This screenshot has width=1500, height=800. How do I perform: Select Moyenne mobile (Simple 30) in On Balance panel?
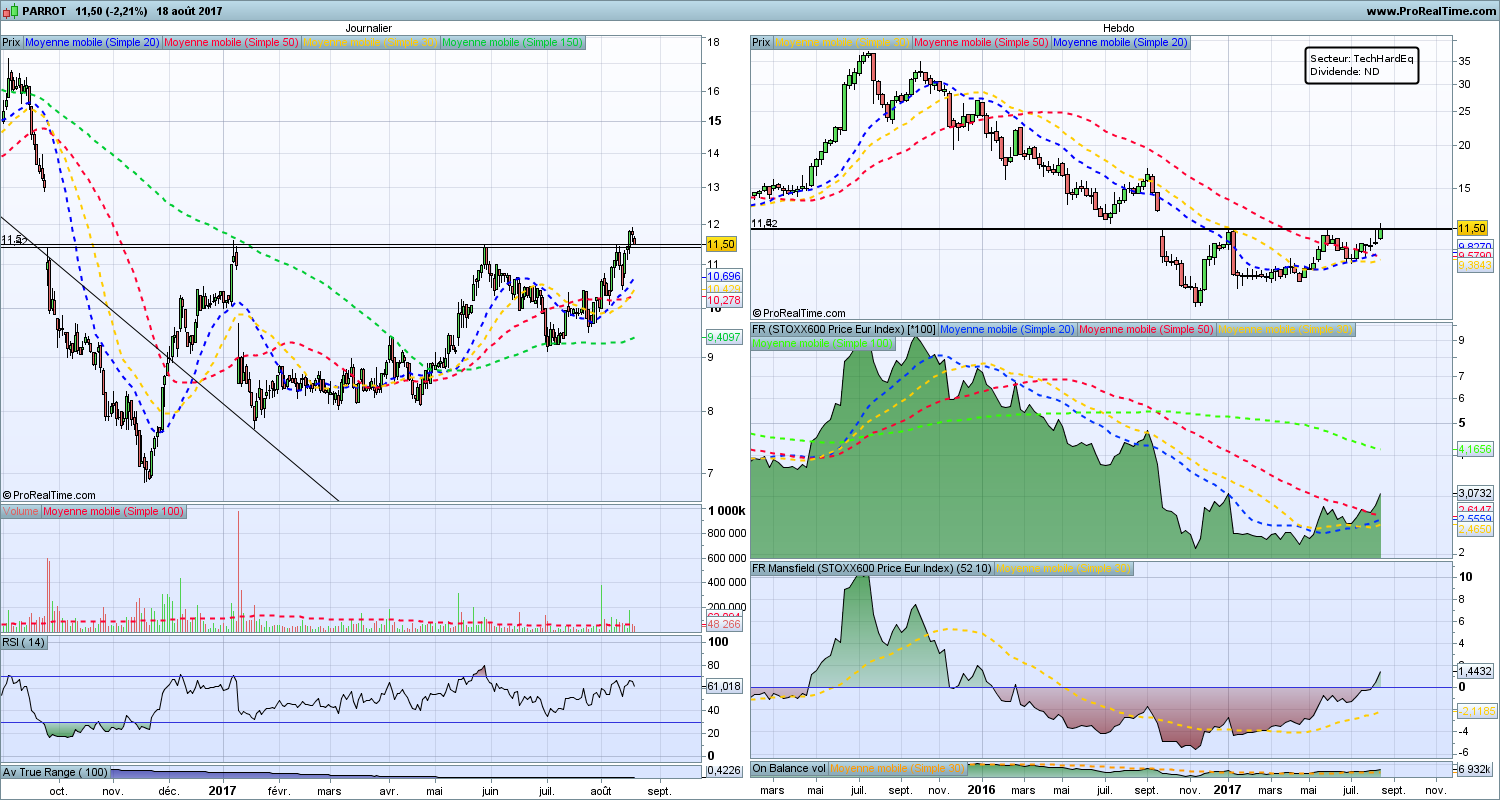(899, 768)
